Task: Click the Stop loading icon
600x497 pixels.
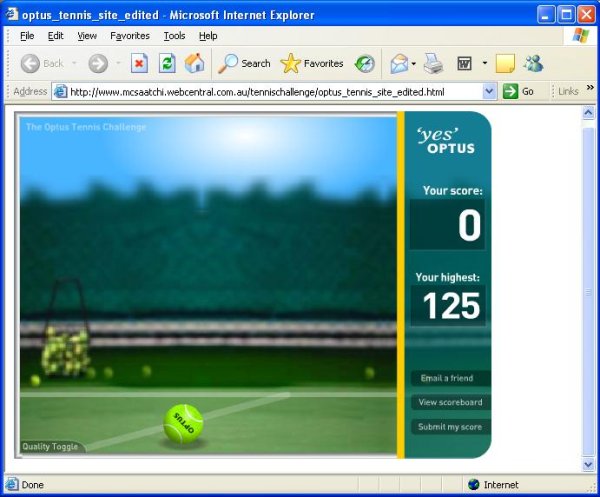Action: coord(139,63)
